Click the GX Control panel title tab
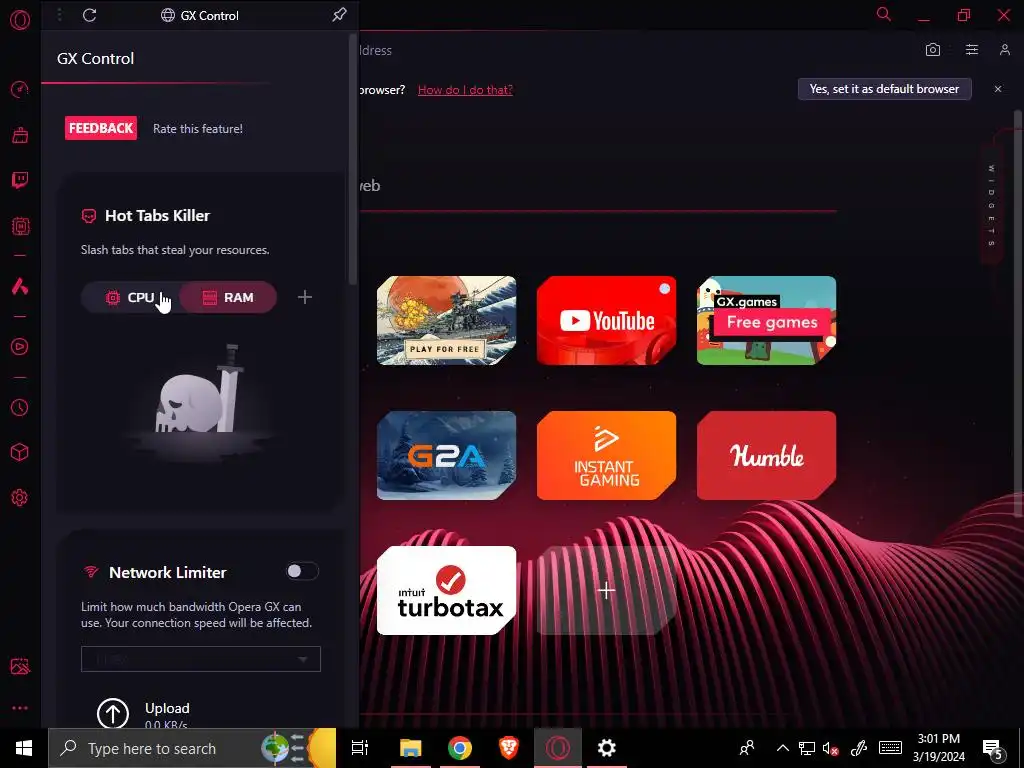Screen dimensions: 1024x768 click(200, 15)
